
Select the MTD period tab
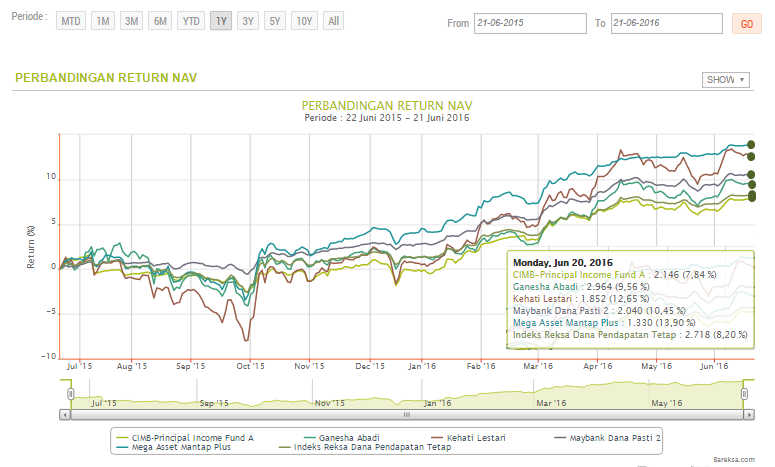coord(70,21)
